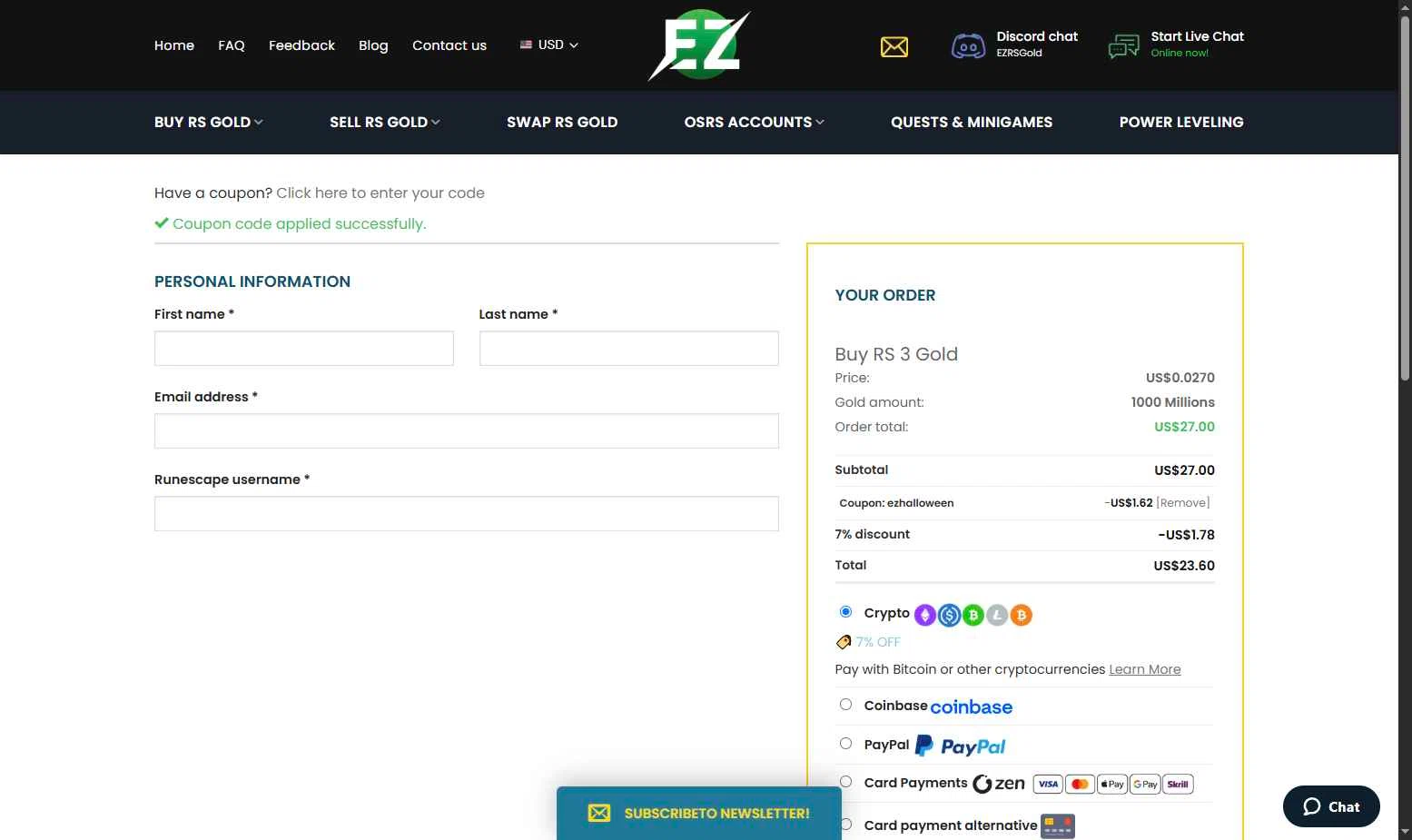Click the Visa card icon
Image resolution: width=1412 pixels, height=840 pixels.
(1048, 785)
